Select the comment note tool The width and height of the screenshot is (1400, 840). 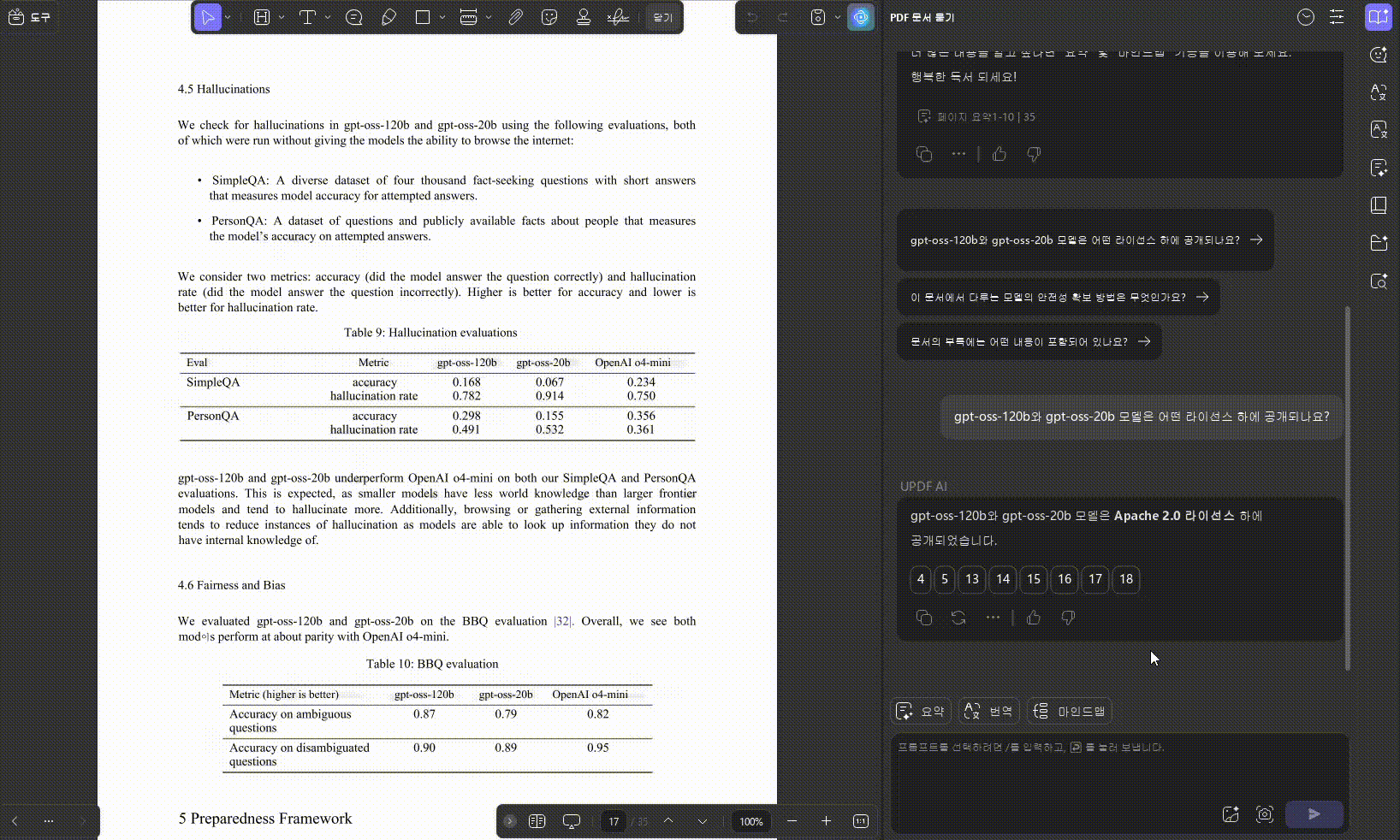pyautogui.click(x=354, y=17)
